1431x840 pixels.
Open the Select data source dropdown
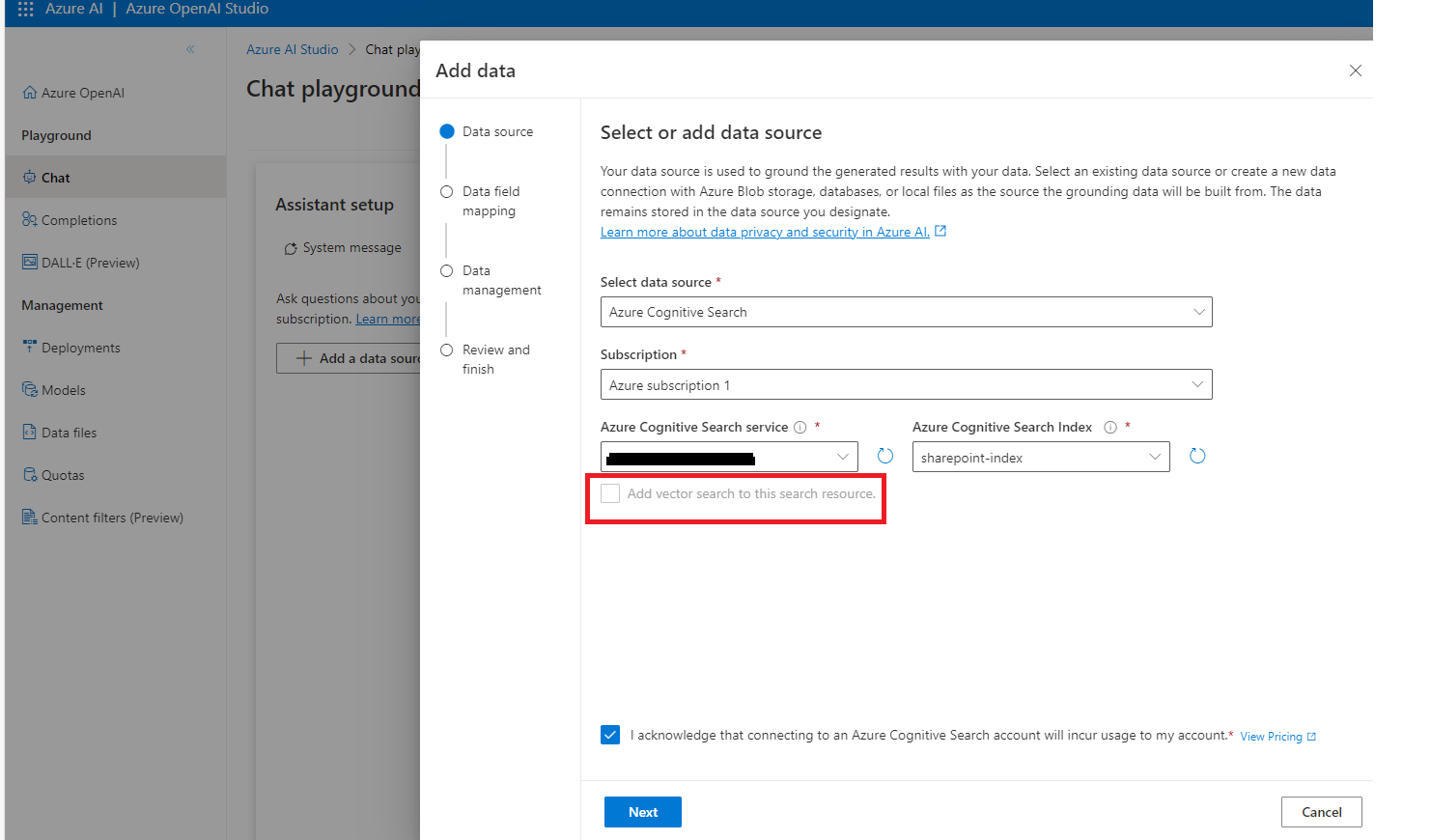(x=906, y=311)
